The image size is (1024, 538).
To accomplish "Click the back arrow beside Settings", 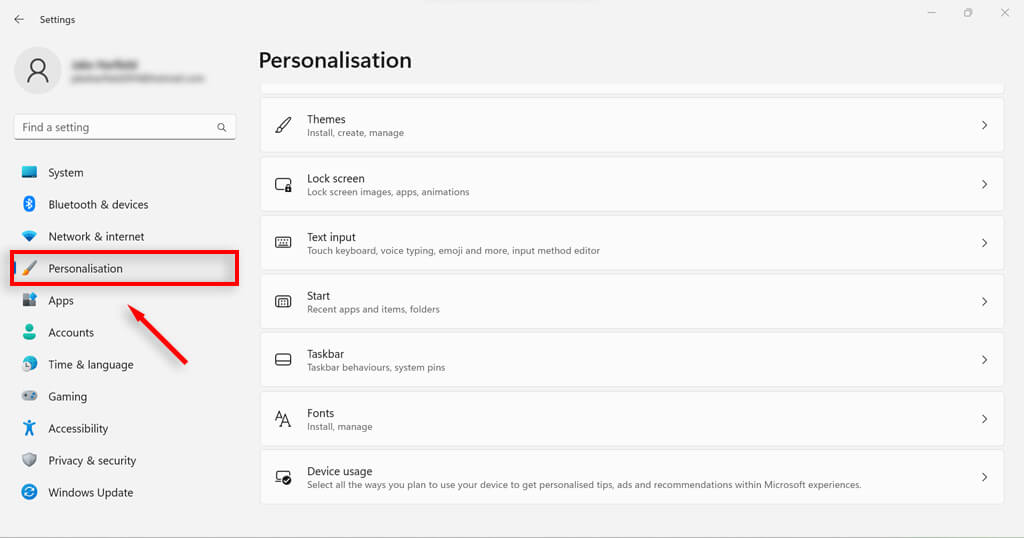I will coord(19,19).
